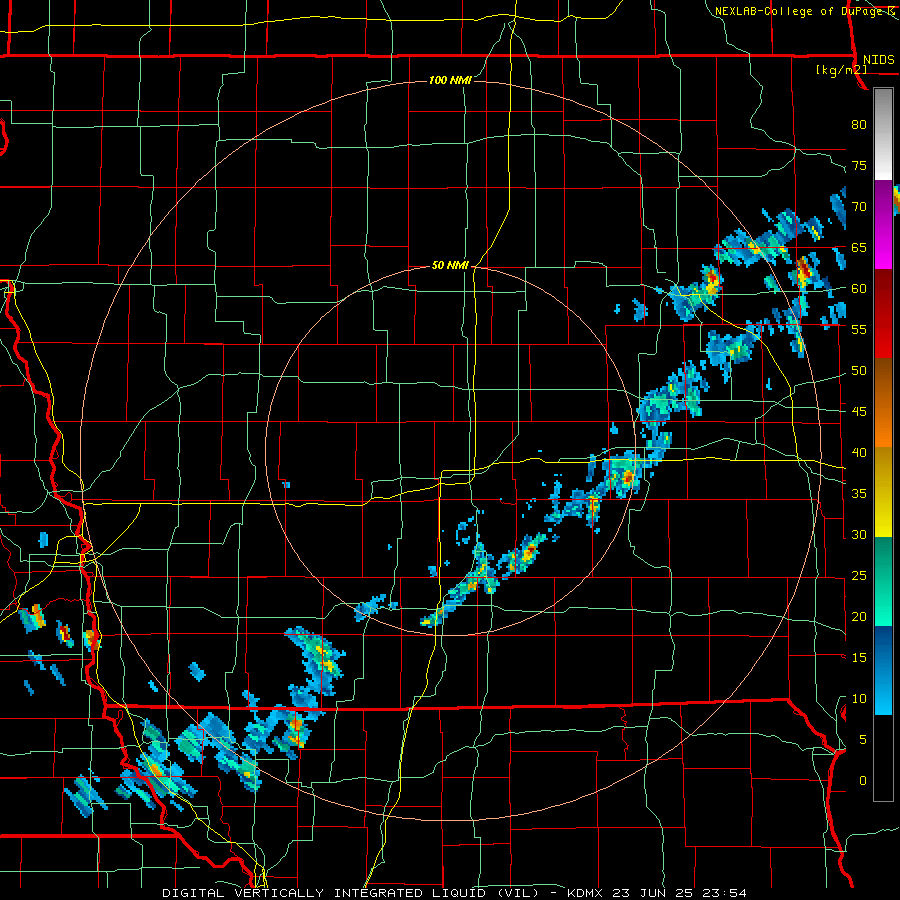The height and width of the screenshot is (900, 900).
Task: Click the DIGITAL VERTICALLY INTEGRATED LIQUID title caption
Action: click(455, 893)
